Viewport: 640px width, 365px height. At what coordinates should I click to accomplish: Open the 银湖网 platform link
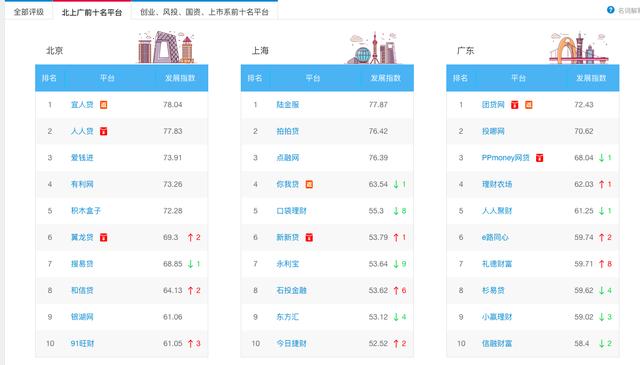point(82,317)
